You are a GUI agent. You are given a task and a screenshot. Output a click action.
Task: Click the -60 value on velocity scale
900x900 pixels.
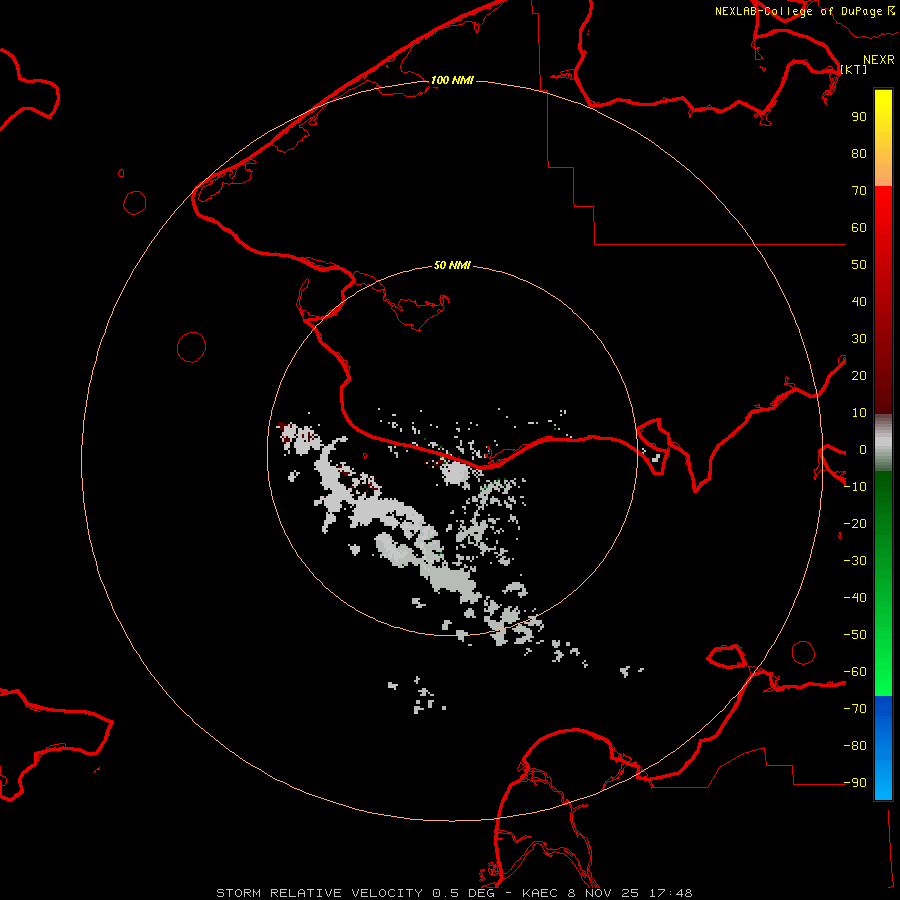coord(855,672)
